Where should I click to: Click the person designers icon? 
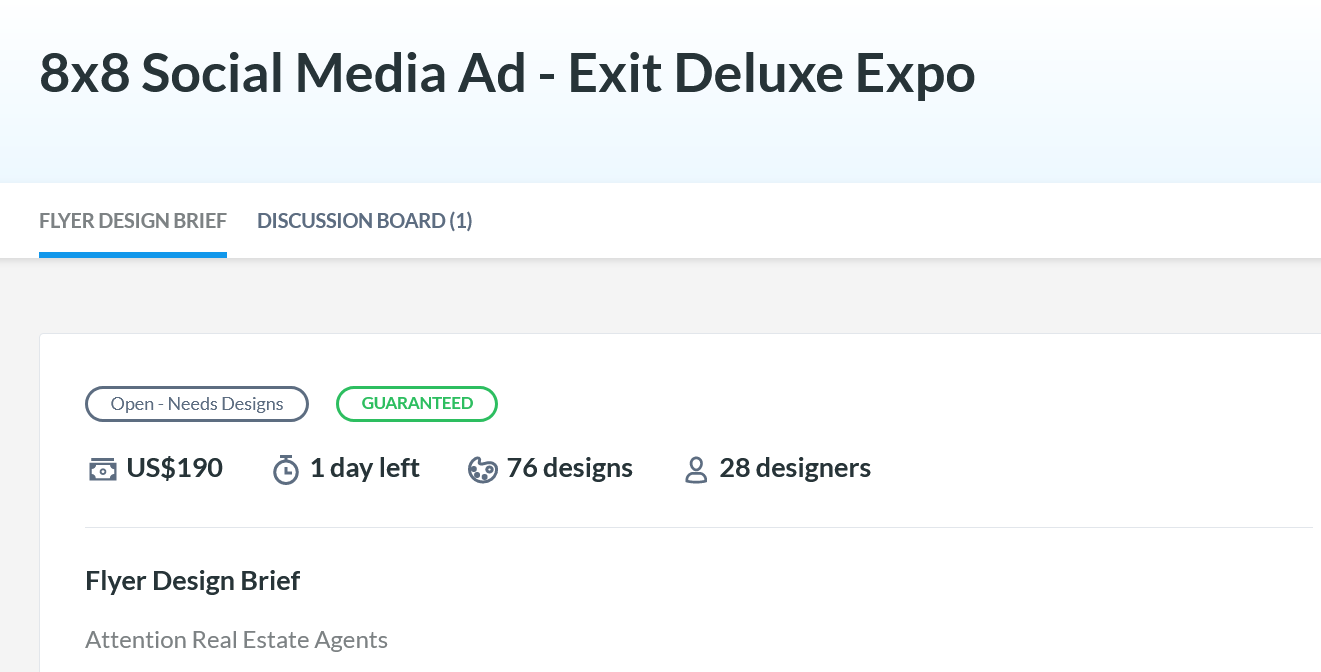coord(696,469)
